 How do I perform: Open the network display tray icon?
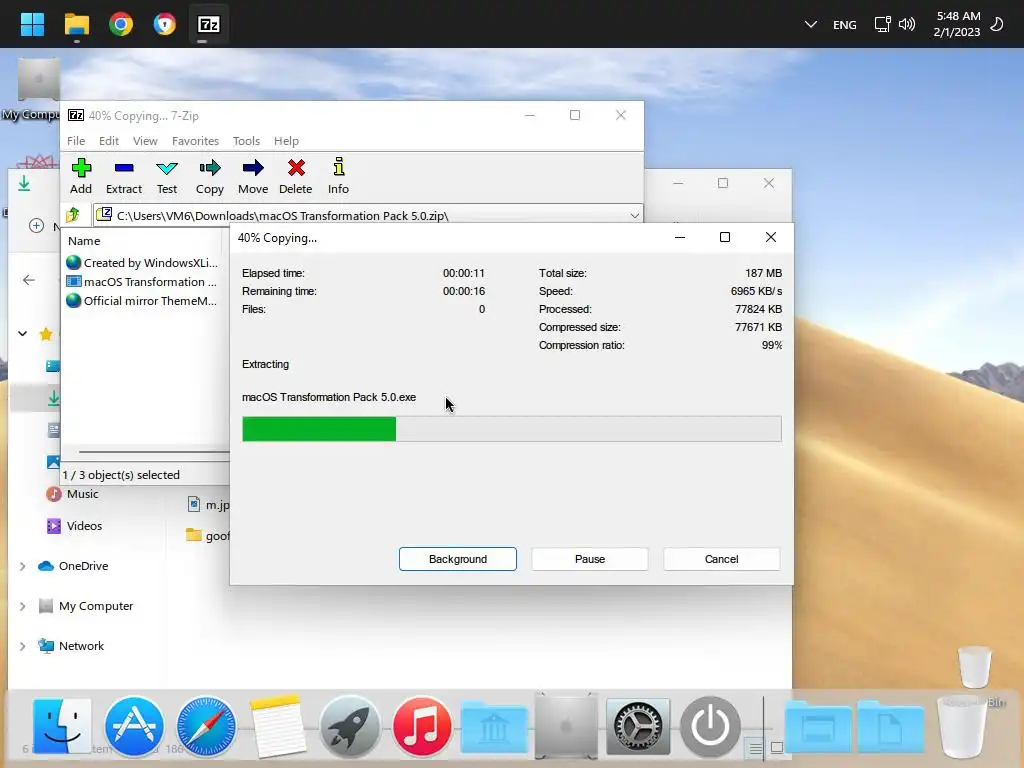[882, 24]
